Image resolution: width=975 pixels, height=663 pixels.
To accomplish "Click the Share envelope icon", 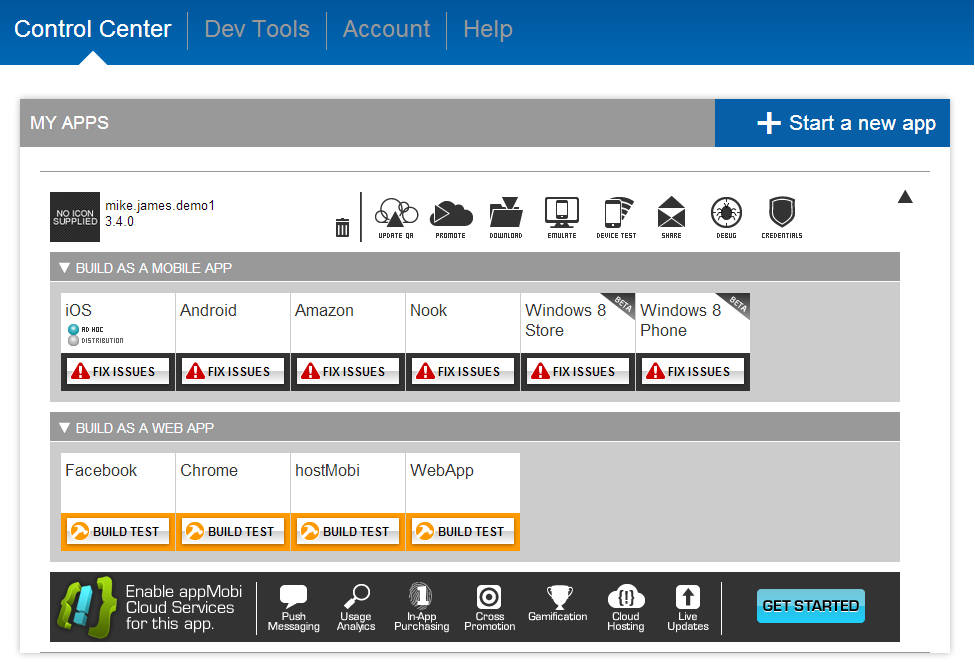I will [671, 218].
